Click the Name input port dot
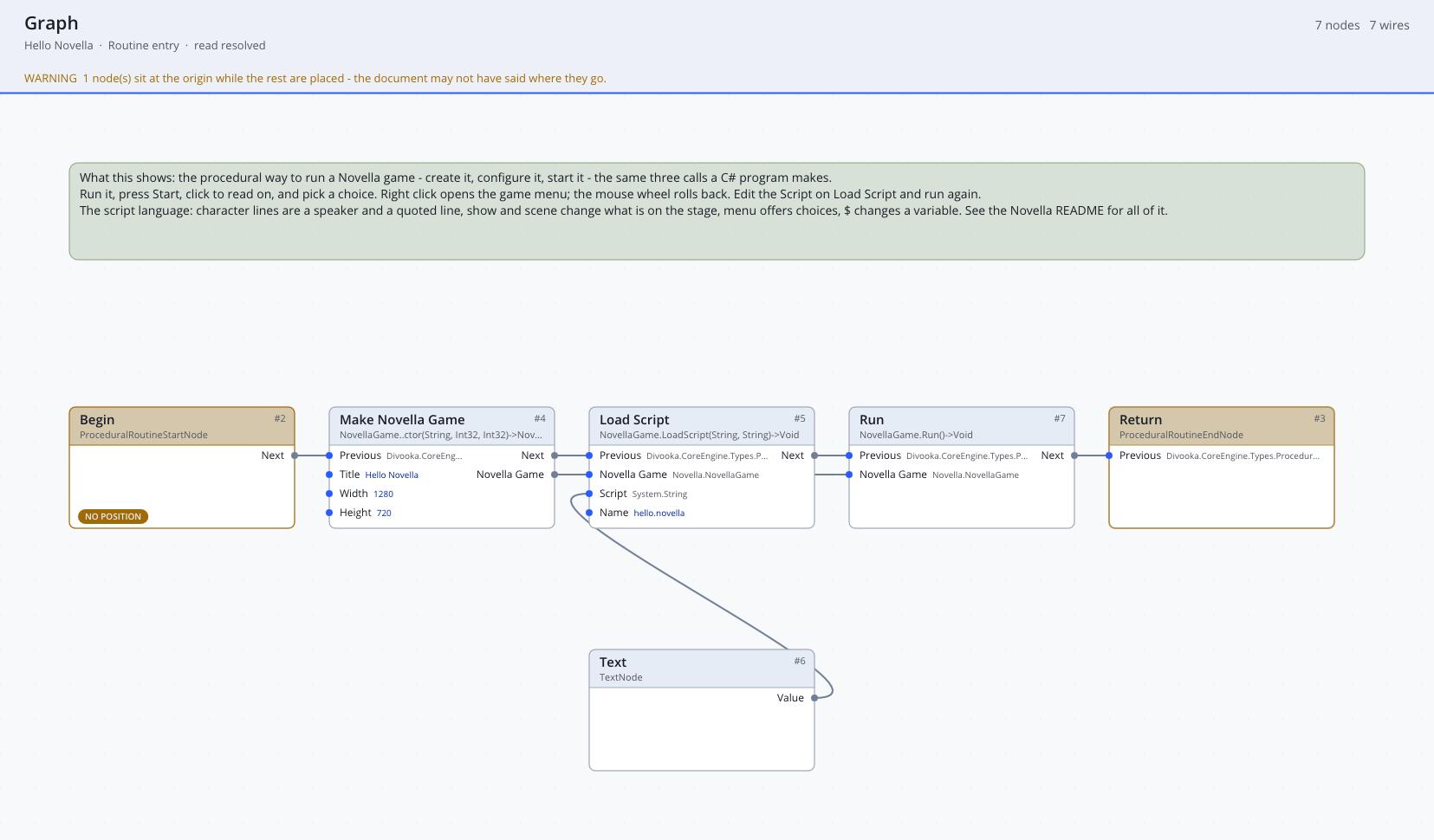 pos(589,513)
